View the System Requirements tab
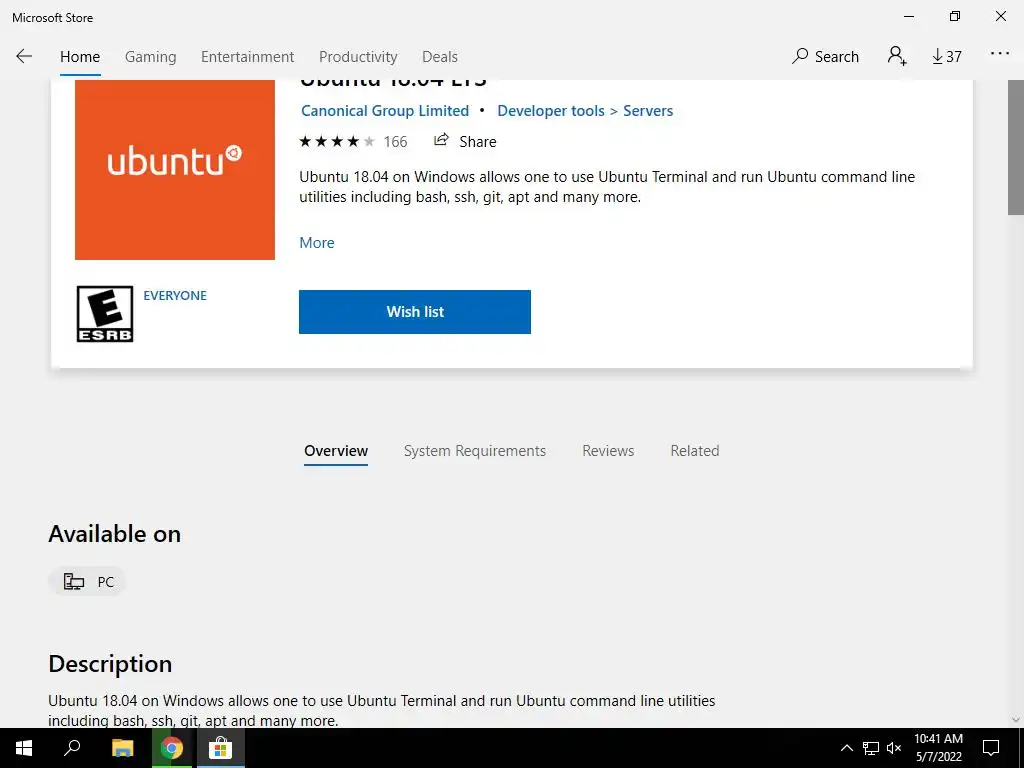Screen dimensions: 1024x768 [x=475, y=451]
